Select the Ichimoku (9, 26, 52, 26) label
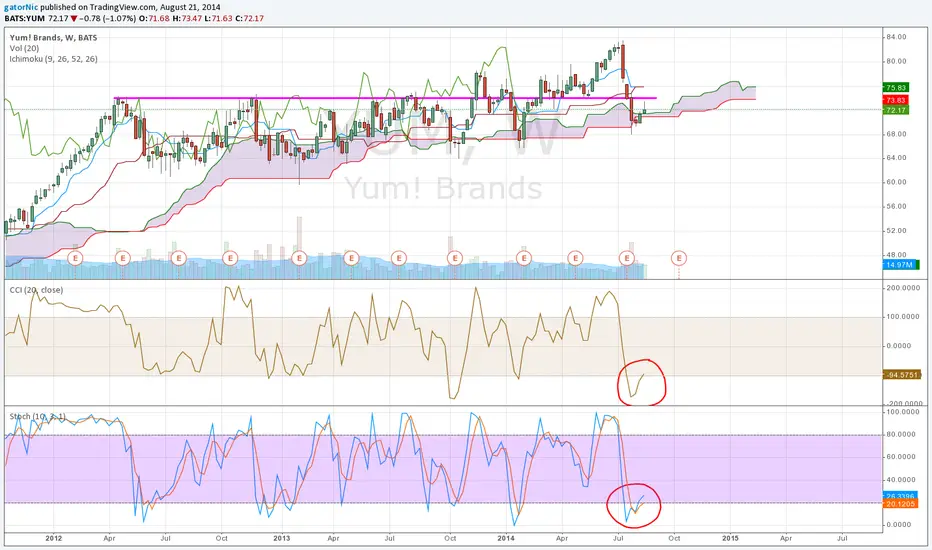 click(53, 59)
